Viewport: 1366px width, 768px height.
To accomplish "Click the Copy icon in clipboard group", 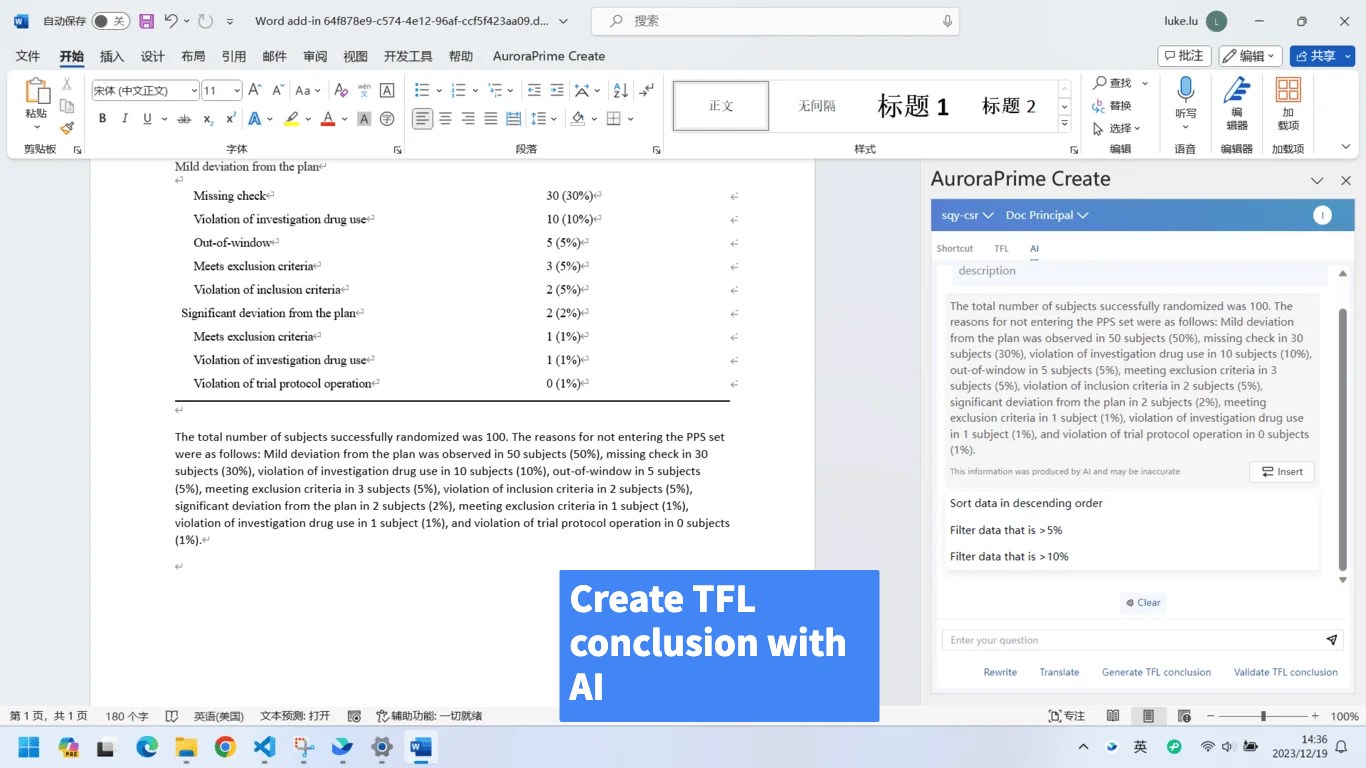I will coord(67,106).
